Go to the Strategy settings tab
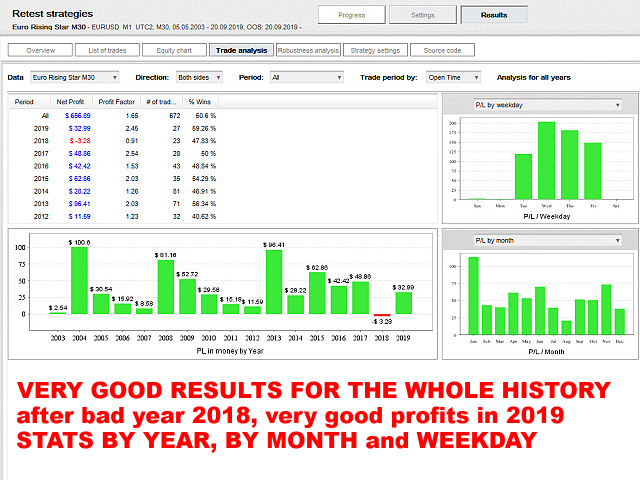 tap(376, 49)
